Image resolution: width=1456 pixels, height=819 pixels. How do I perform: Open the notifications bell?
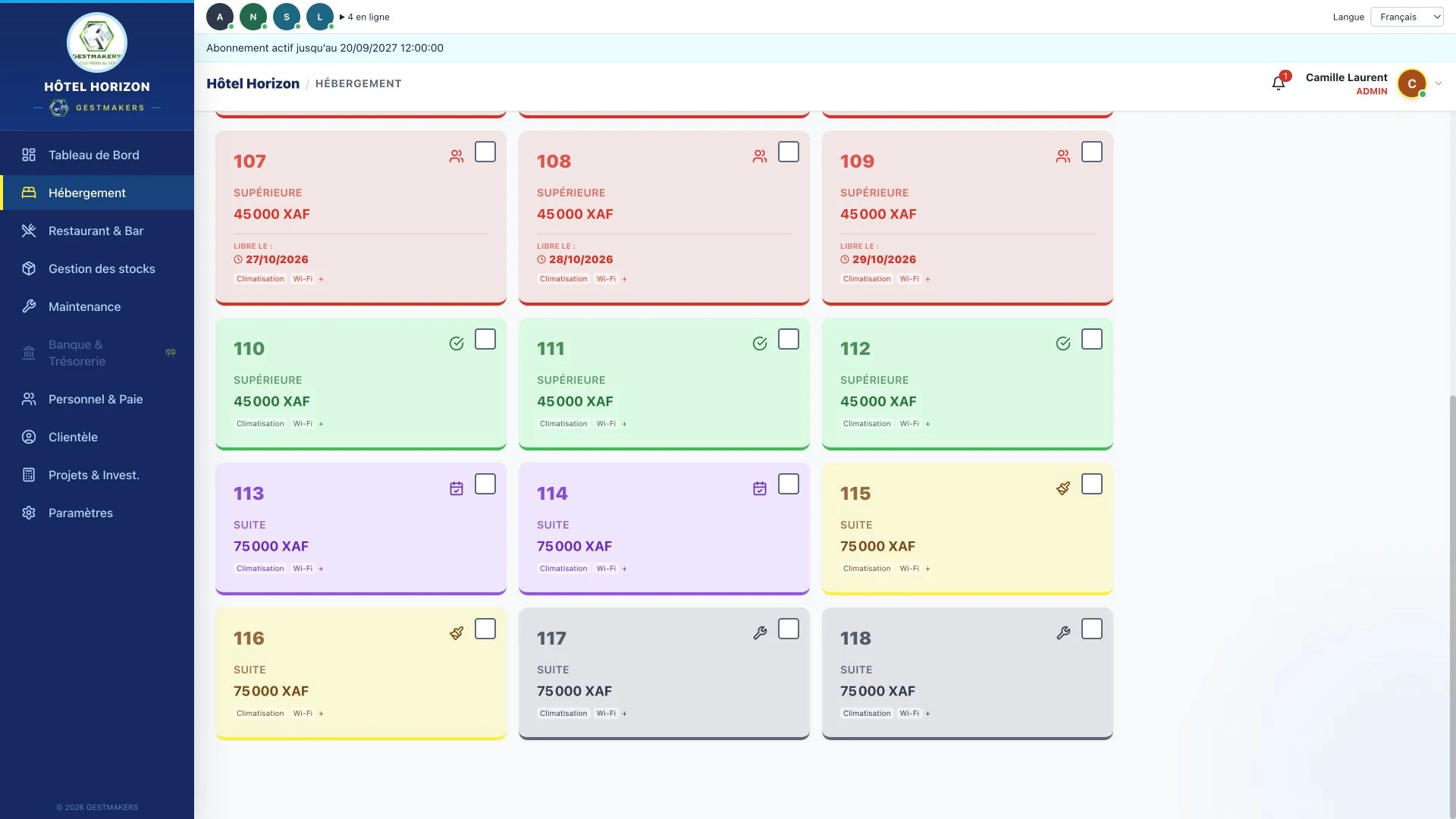[1279, 83]
